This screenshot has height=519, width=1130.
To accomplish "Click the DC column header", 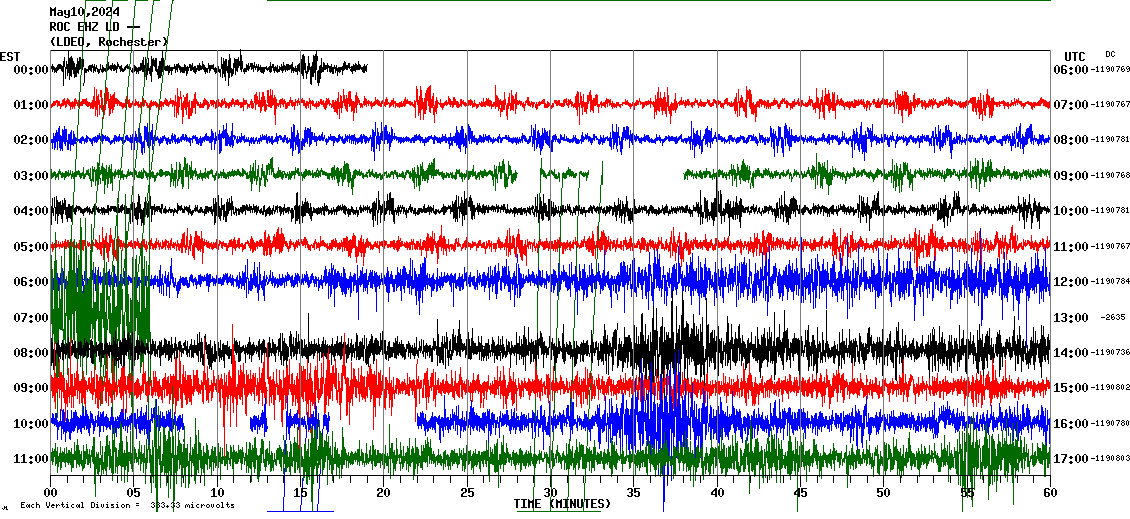I will pyautogui.click(x=1110, y=54).
